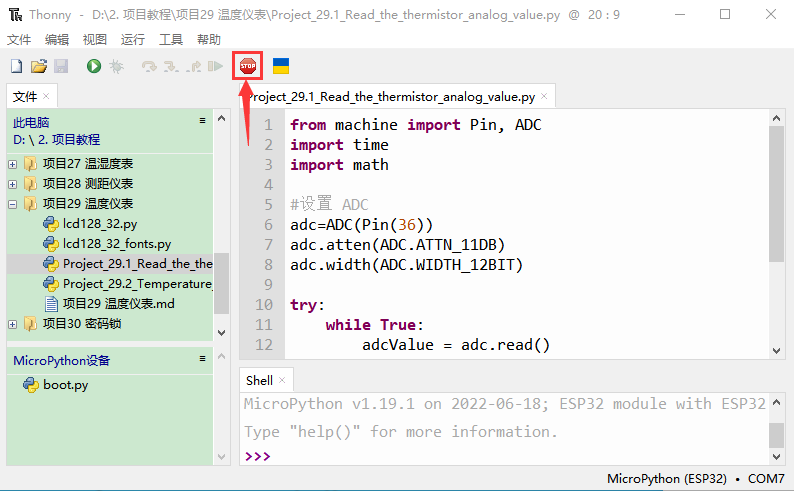794x491 pixels.
Task: Expand the 项目27 温湿度表 folder
Action: 12,163
